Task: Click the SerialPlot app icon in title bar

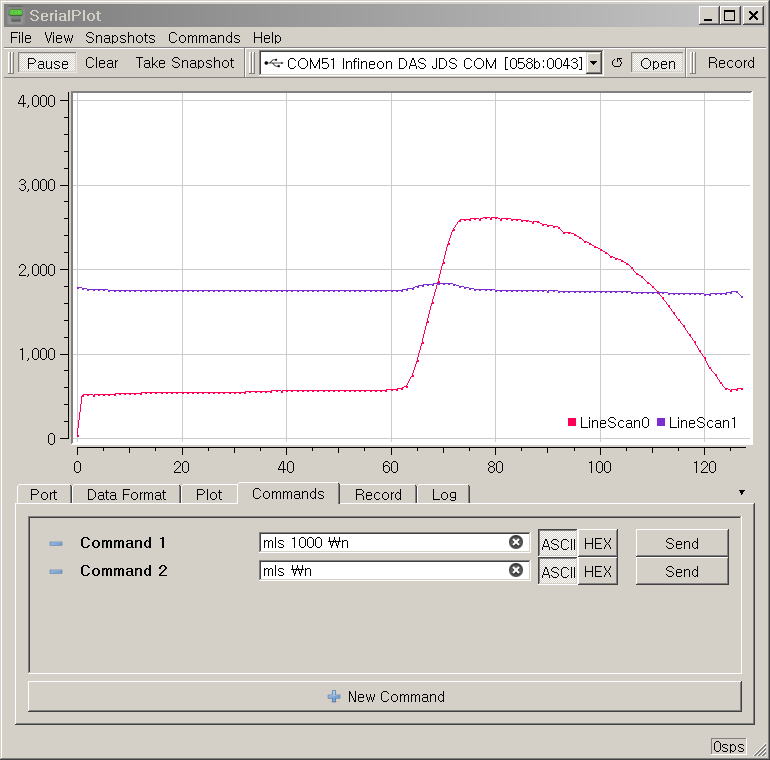Action: [16, 16]
